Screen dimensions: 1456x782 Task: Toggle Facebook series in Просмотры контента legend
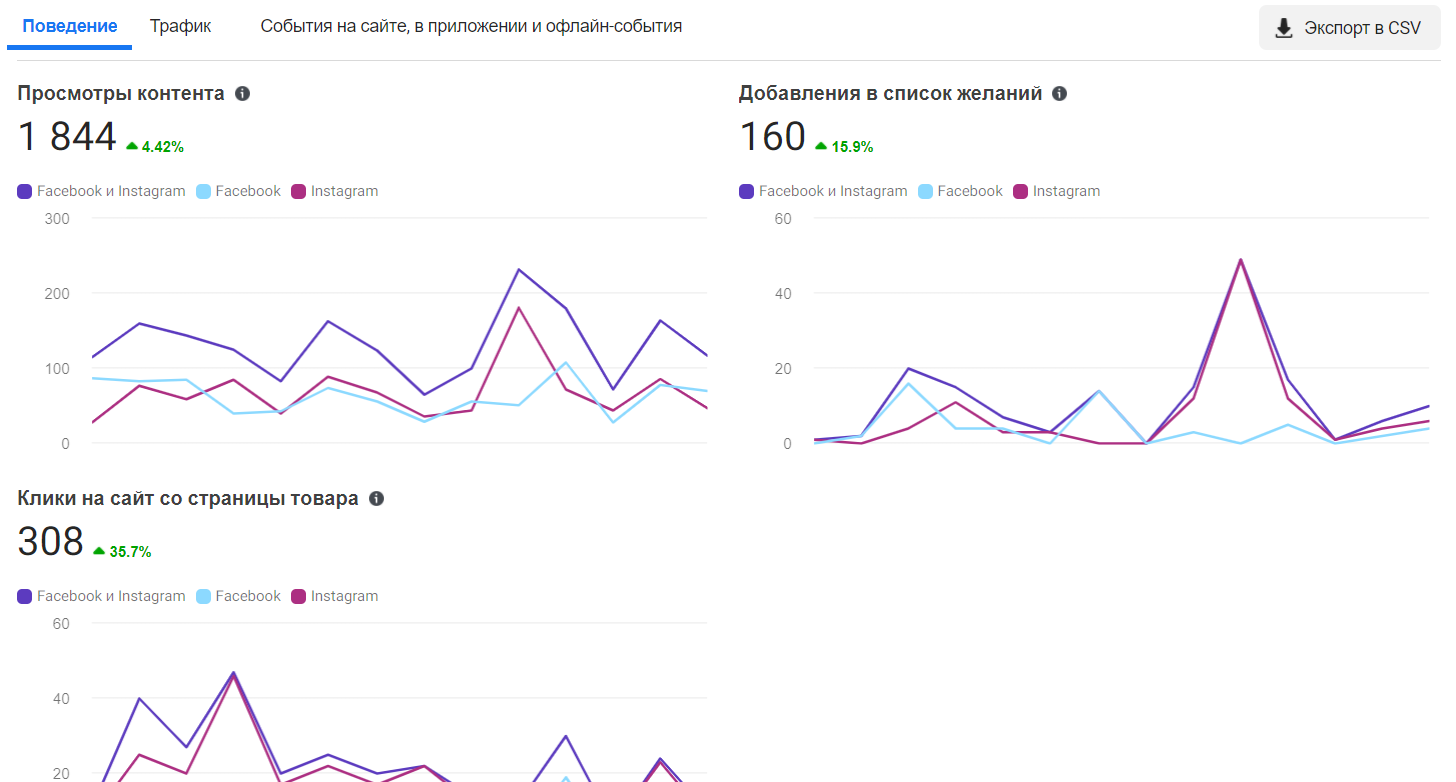click(x=239, y=191)
